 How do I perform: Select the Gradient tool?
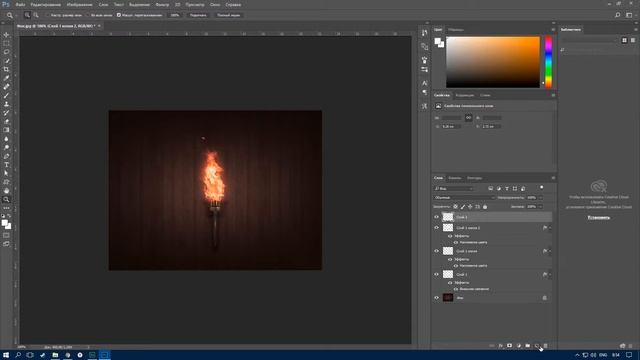tap(6, 130)
